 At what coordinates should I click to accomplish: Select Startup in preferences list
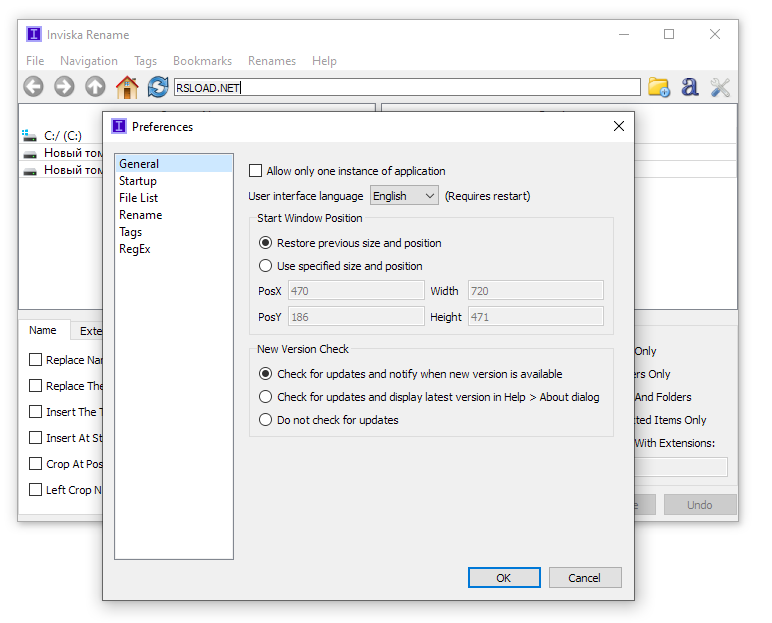(x=174, y=181)
